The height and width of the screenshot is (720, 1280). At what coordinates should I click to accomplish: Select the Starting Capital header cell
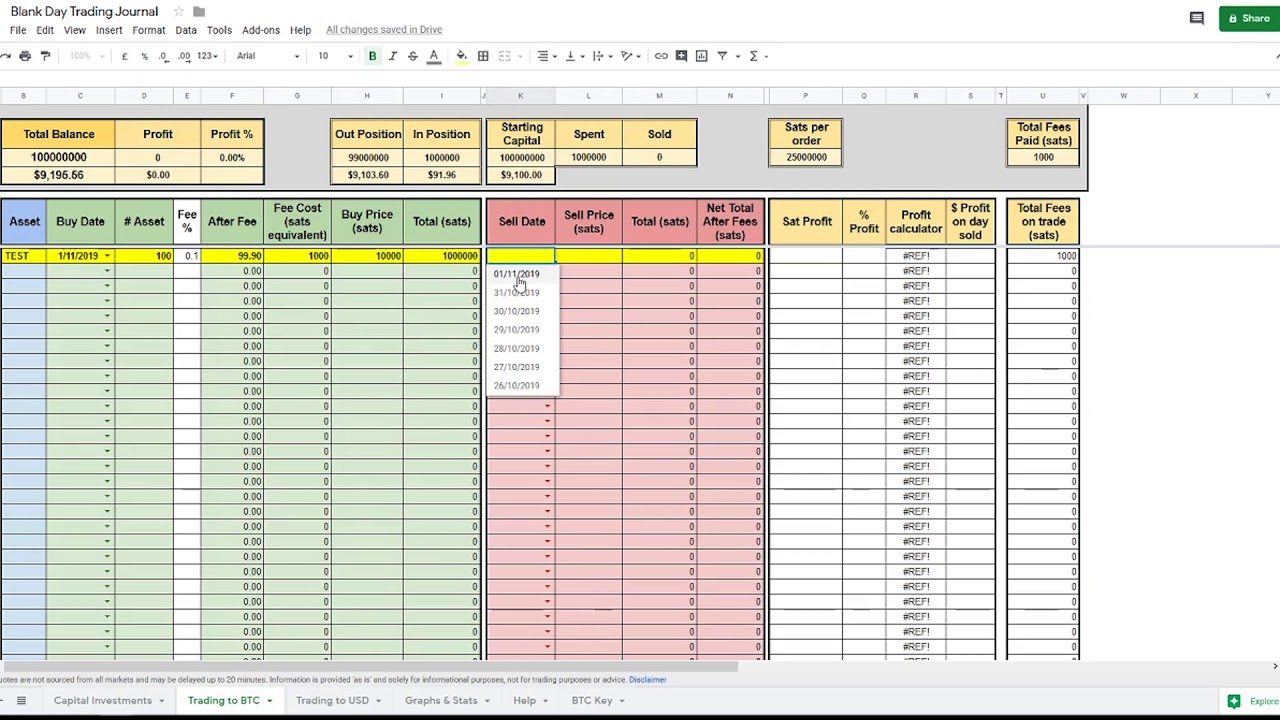pyautogui.click(x=521, y=134)
